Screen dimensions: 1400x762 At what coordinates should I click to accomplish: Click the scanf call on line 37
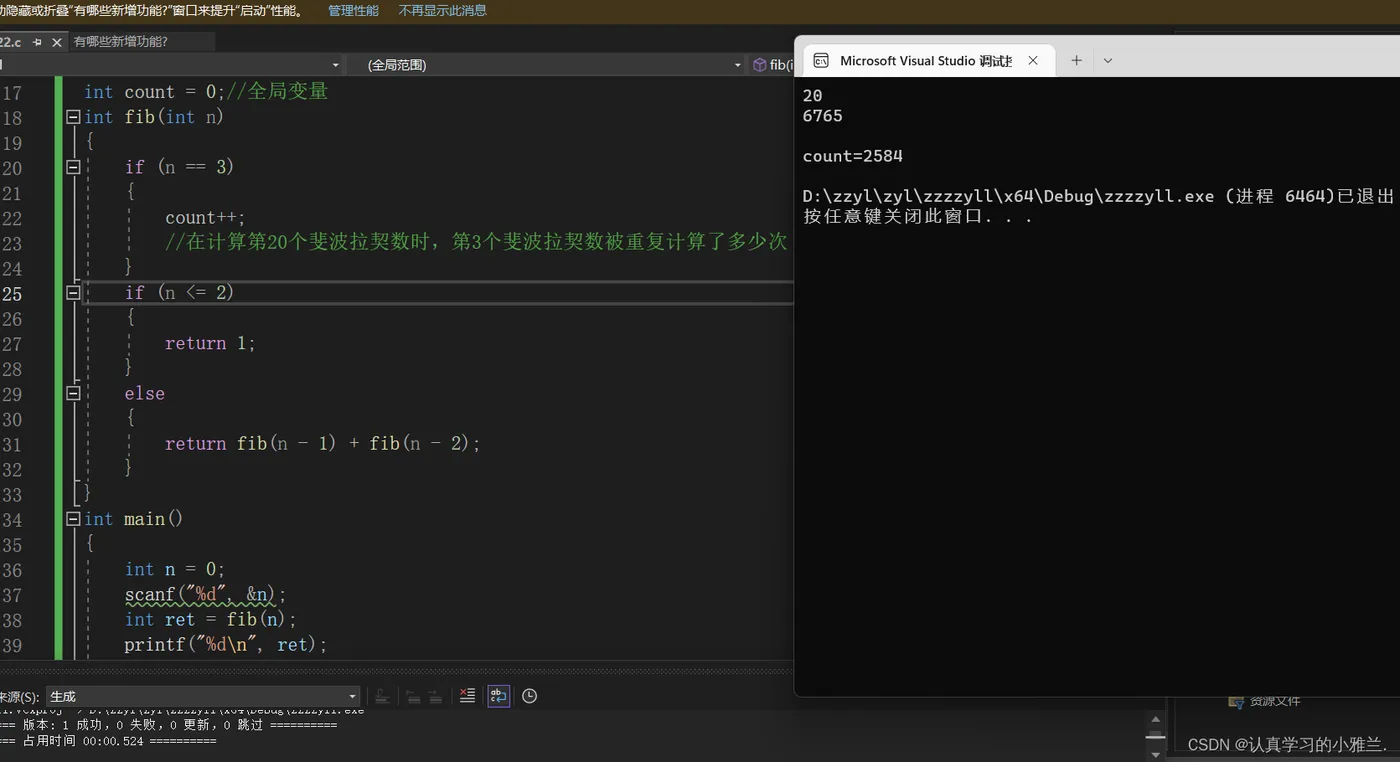tap(205, 595)
